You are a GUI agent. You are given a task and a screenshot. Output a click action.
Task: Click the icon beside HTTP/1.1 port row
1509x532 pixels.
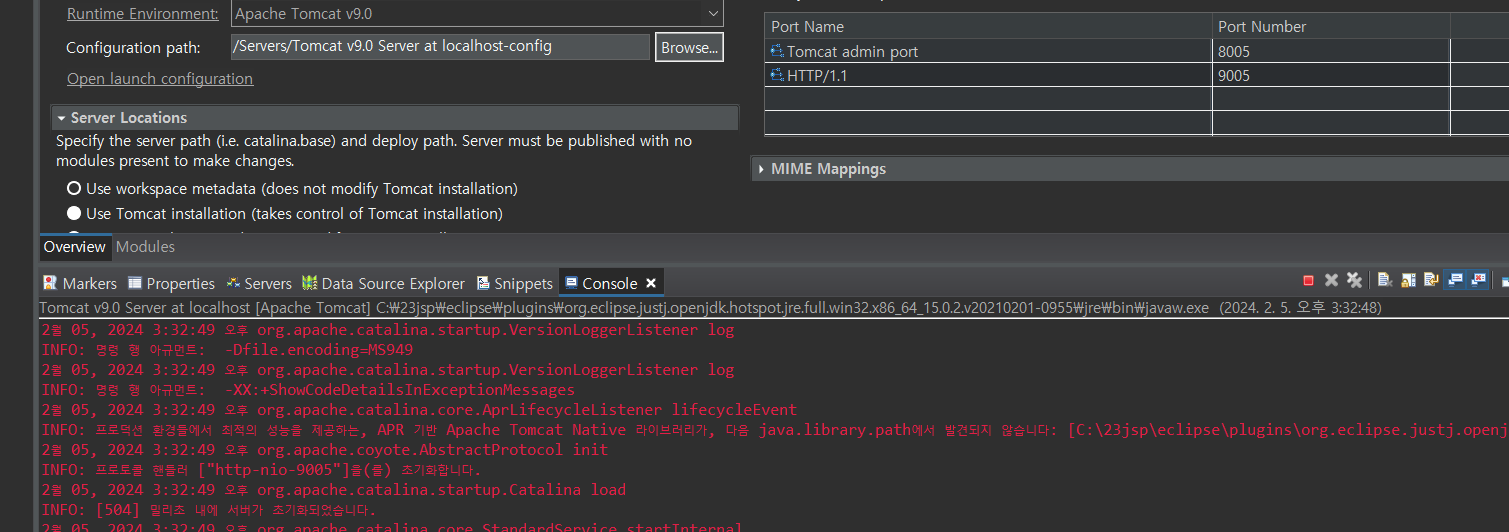[x=777, y=75]
